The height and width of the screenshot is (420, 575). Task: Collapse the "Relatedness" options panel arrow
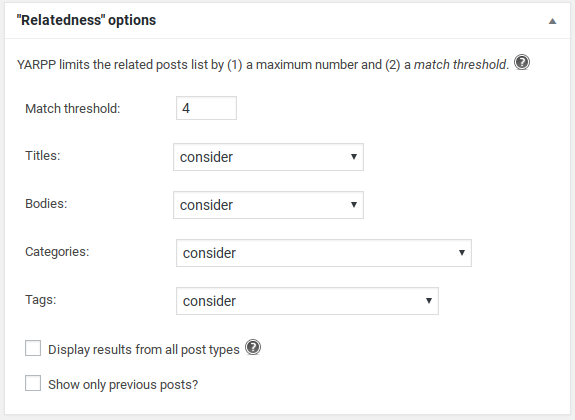552,21
